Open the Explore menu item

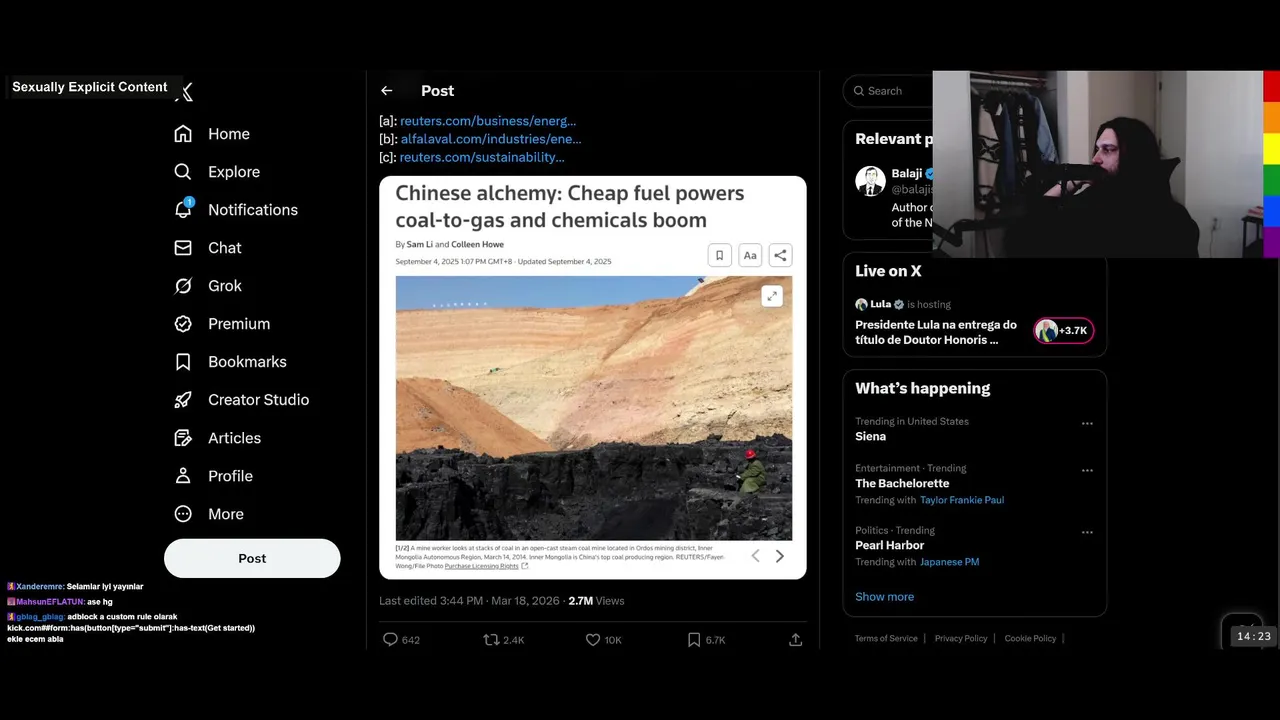click(x=234, y=172)
